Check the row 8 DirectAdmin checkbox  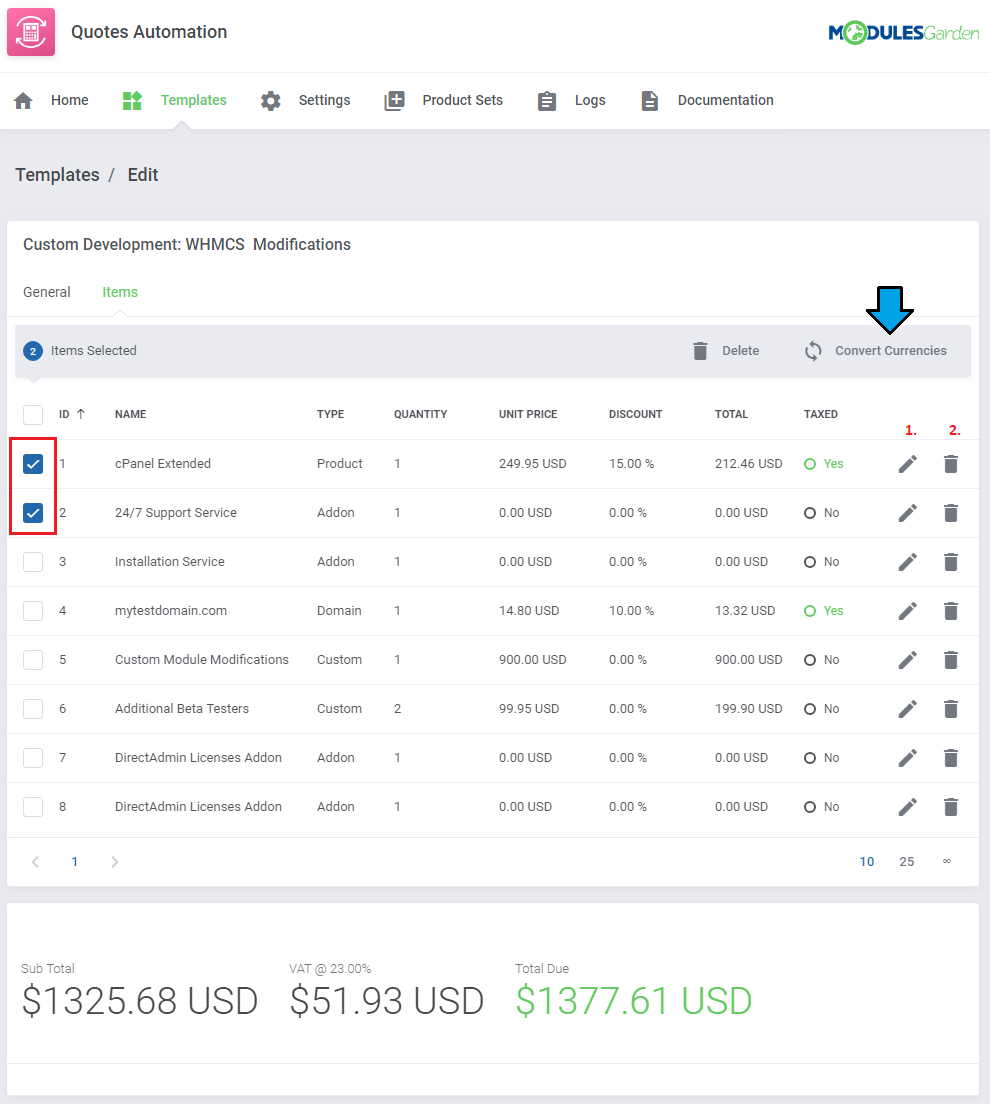click(33, 807)
